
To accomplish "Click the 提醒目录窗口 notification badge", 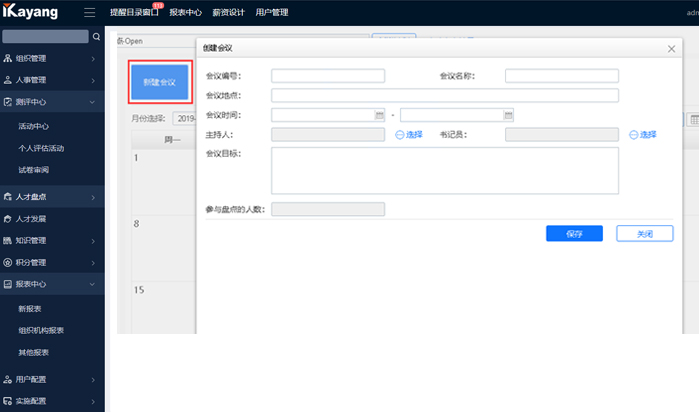I will (x=157, y=6).
